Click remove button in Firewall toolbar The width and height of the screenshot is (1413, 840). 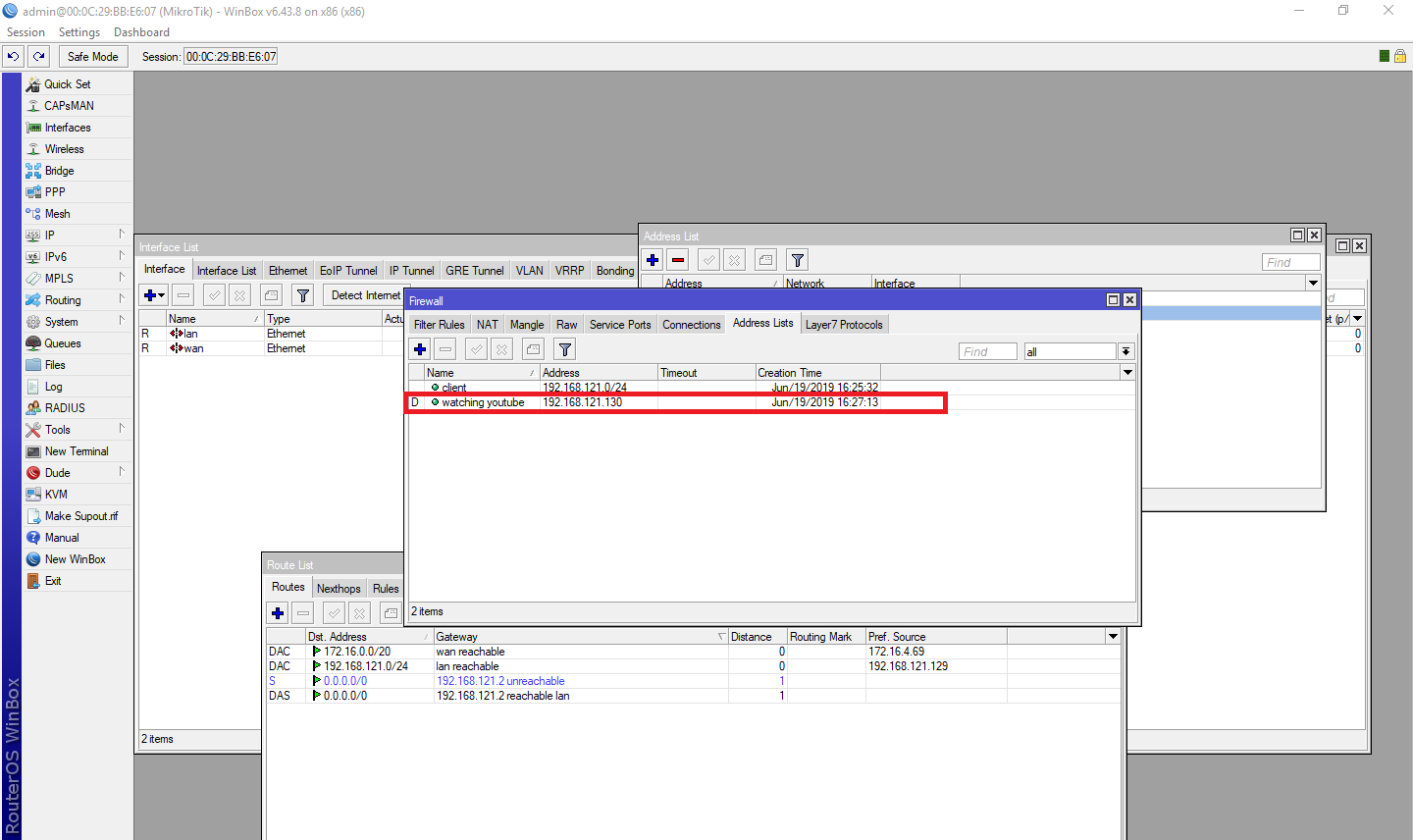(x=445, y=349)
